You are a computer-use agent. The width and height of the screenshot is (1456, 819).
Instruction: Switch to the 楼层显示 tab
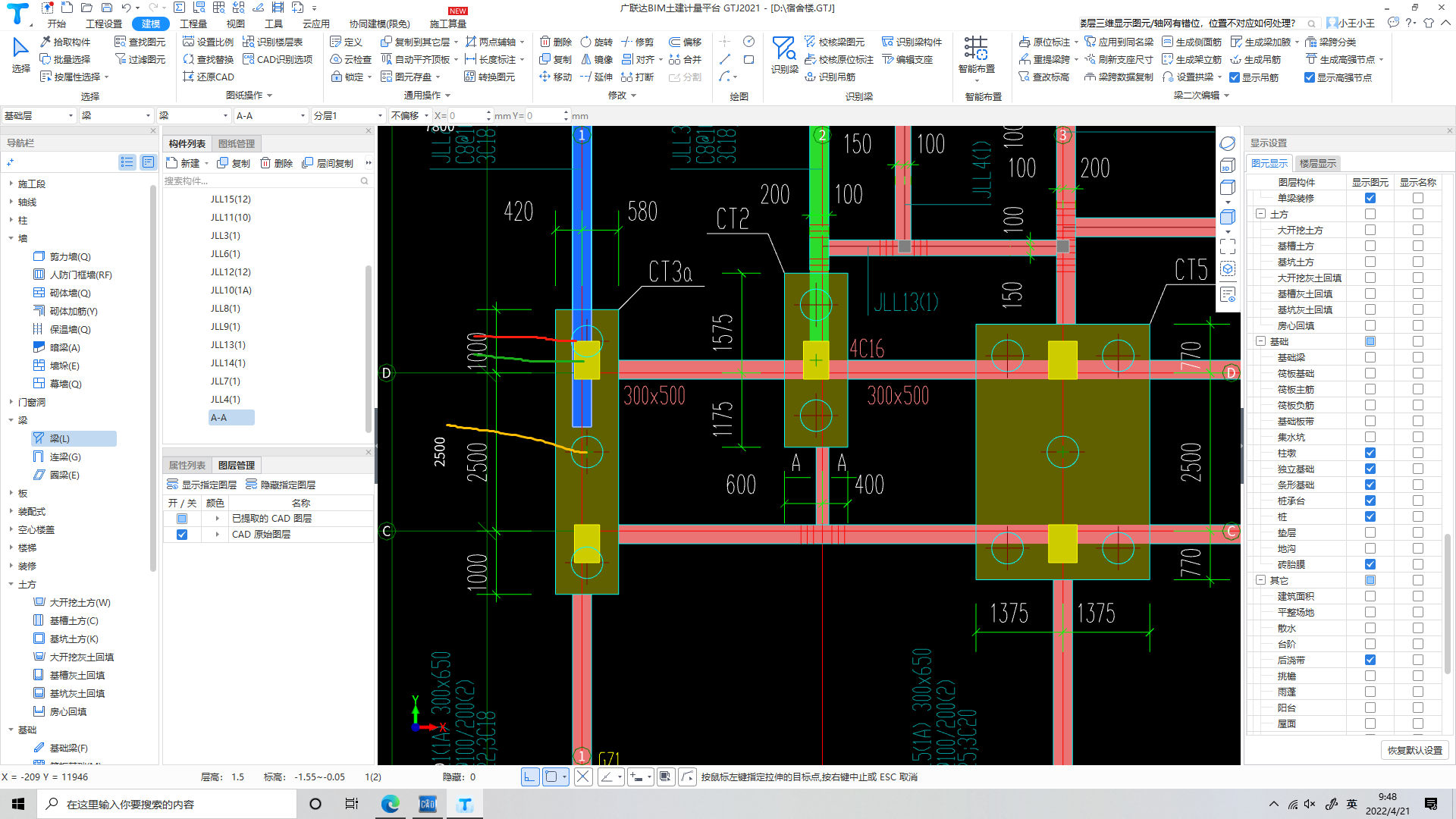(1318, 163)
